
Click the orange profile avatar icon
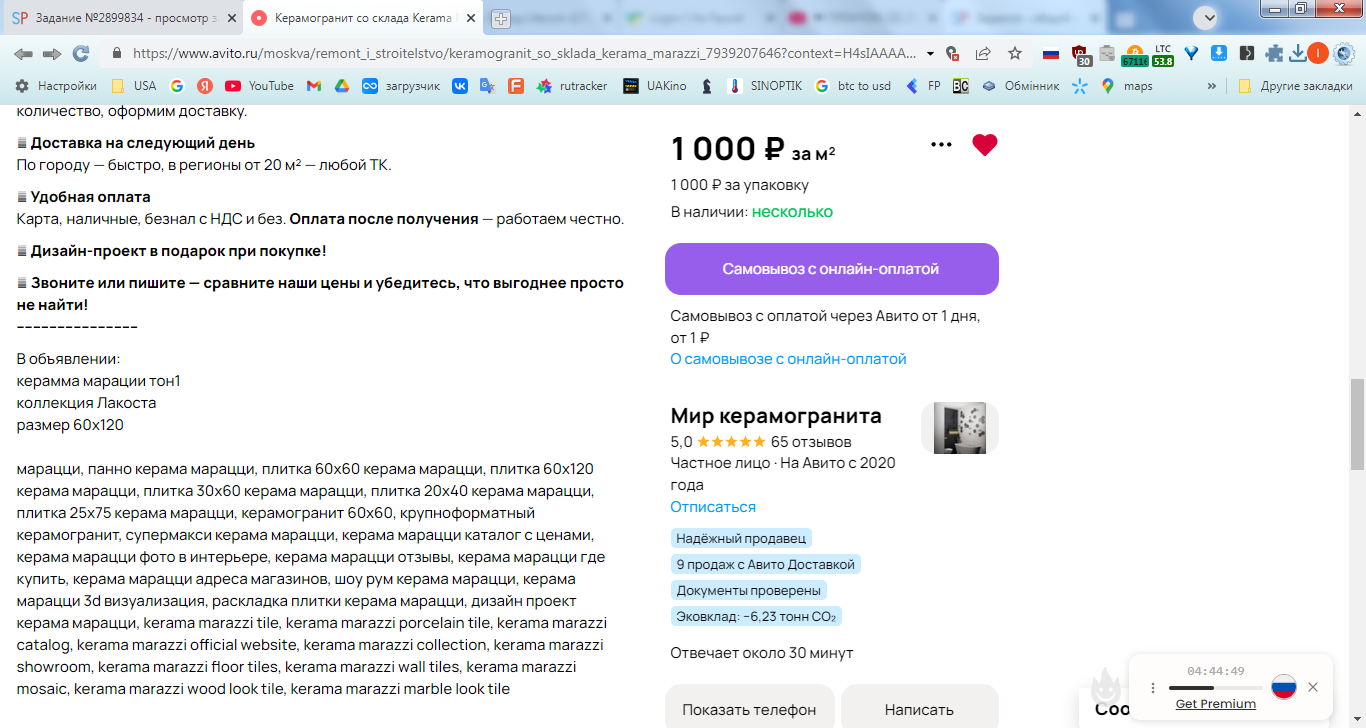pyautogui.click(x=1318, y=53)
